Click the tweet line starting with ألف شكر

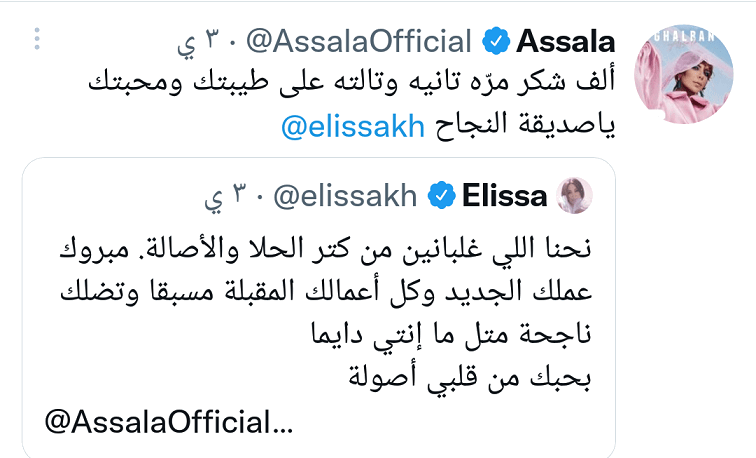[351, 82]
